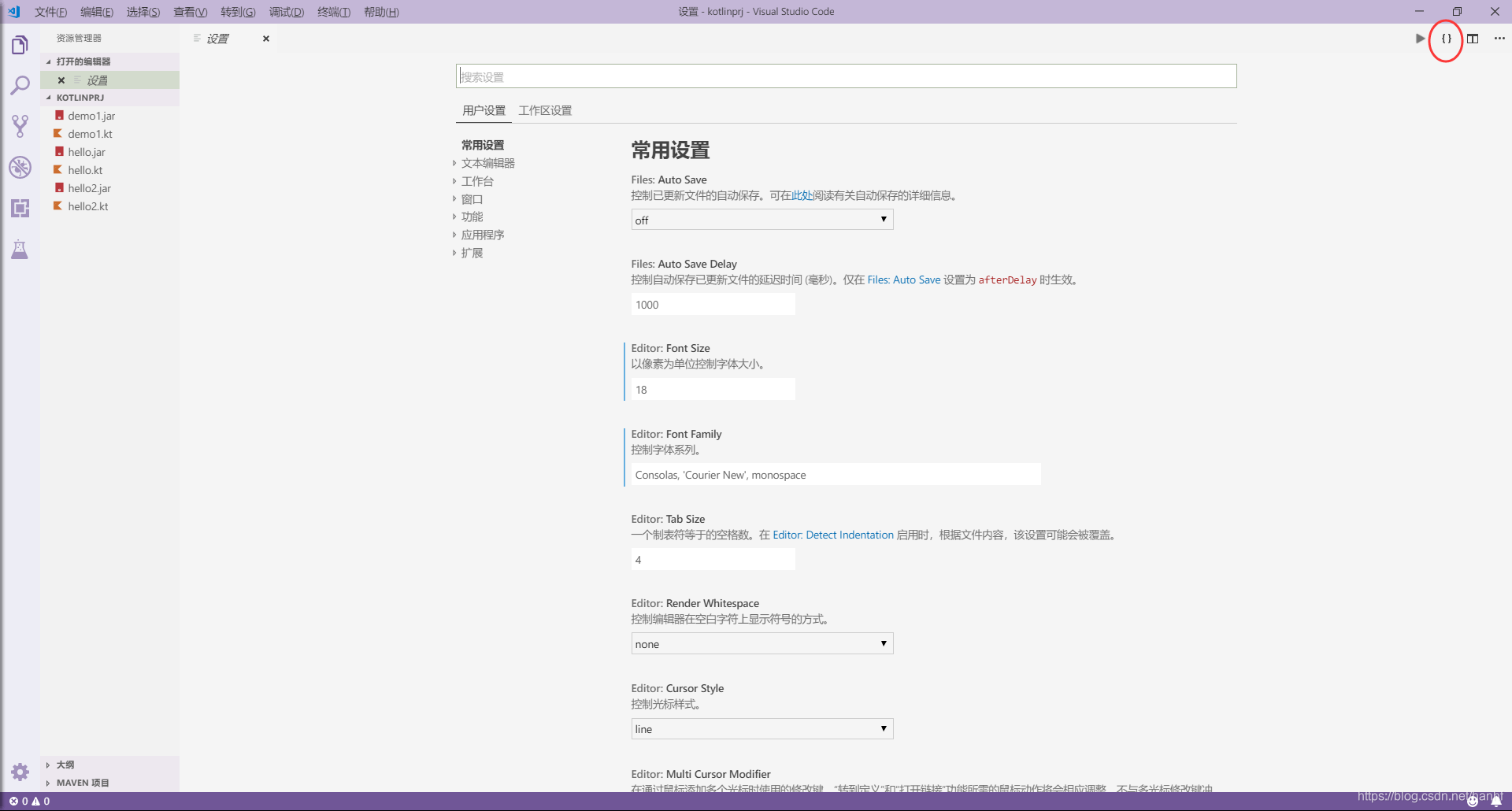Screen dimensions: 1512x811
Task: Open the 帮助(H) menu
Action: click(x=381, y=12)
